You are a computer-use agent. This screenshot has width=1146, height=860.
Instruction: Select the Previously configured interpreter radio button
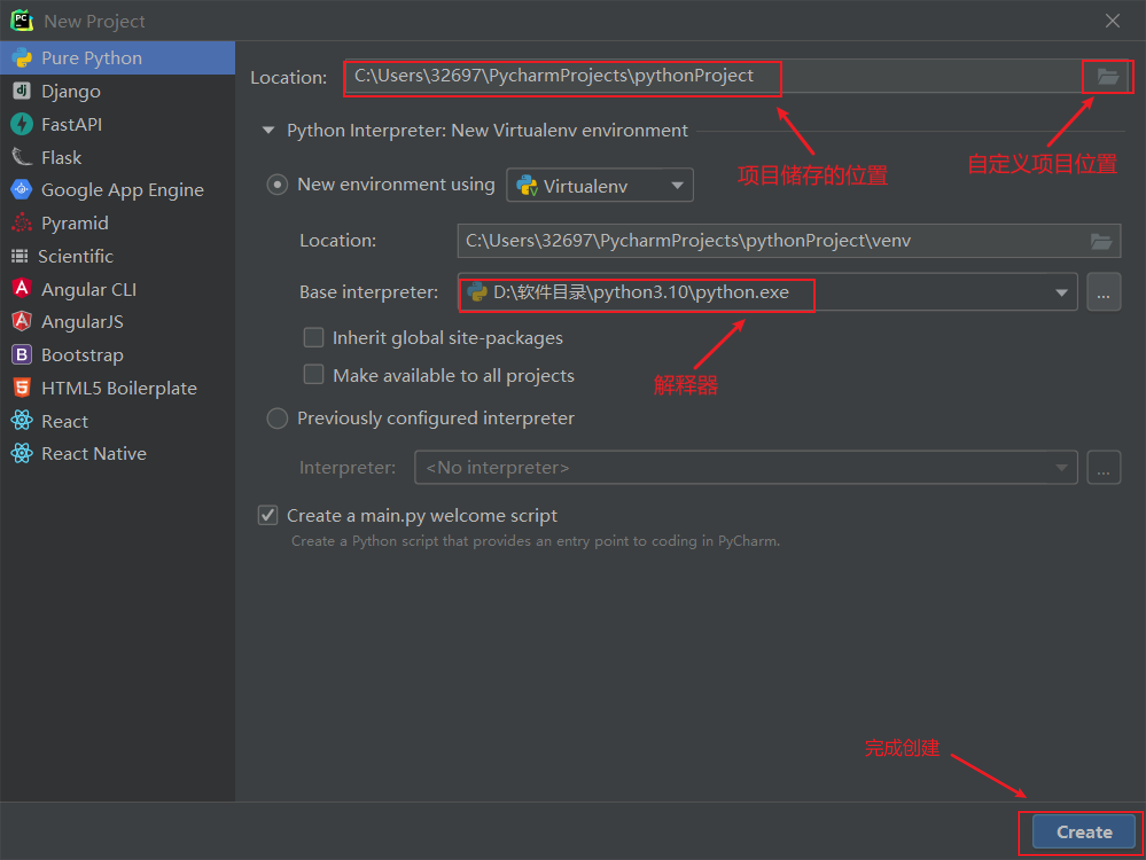277,418
